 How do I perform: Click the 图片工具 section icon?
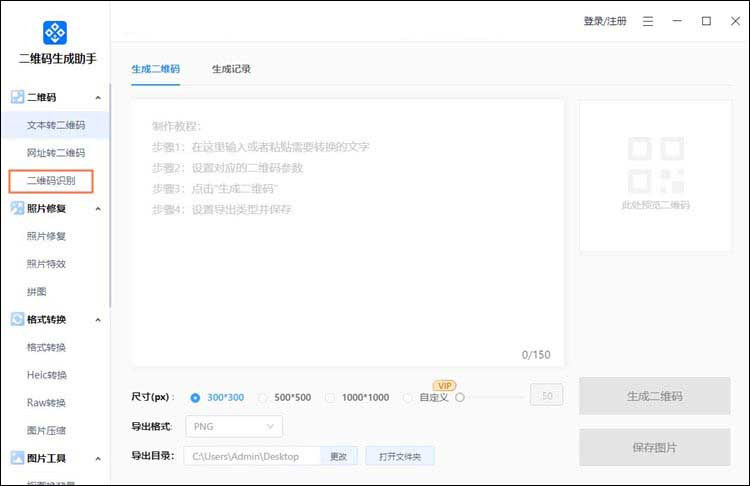[17, 458]
